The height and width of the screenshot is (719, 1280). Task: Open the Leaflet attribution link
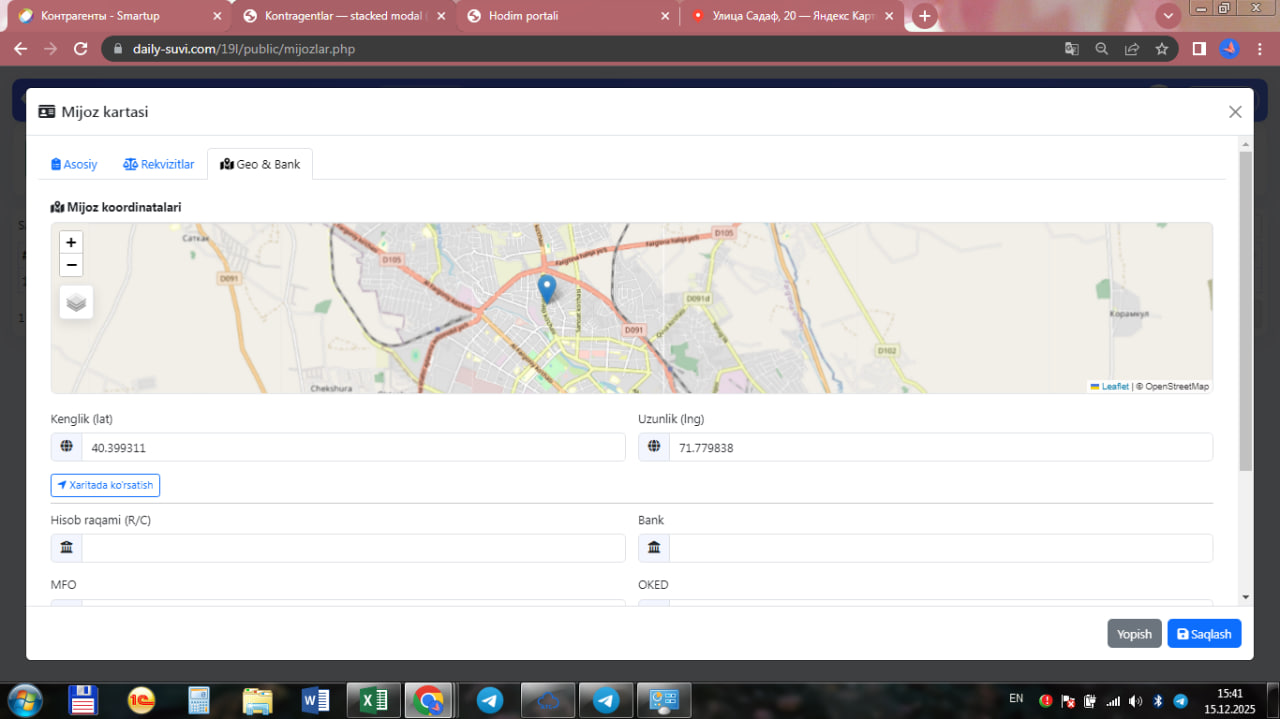pos(1114,386)
